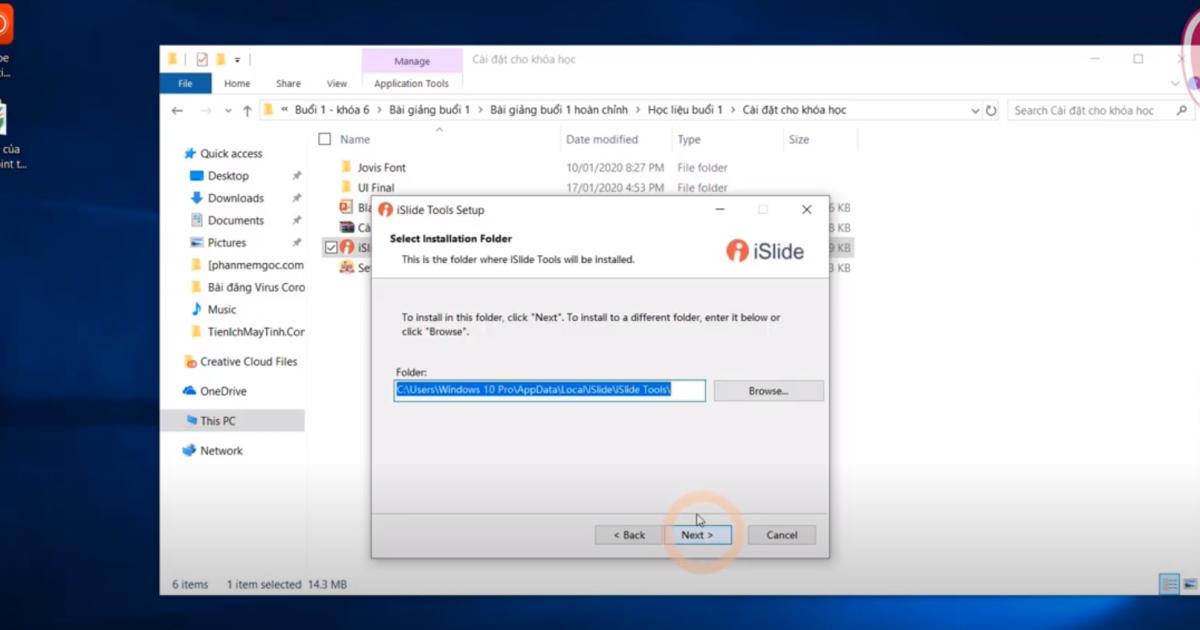The image size is (1200, 630).
Task: Collapse the Explorer ribbon chevron
Action: (x=1175, y=84)
